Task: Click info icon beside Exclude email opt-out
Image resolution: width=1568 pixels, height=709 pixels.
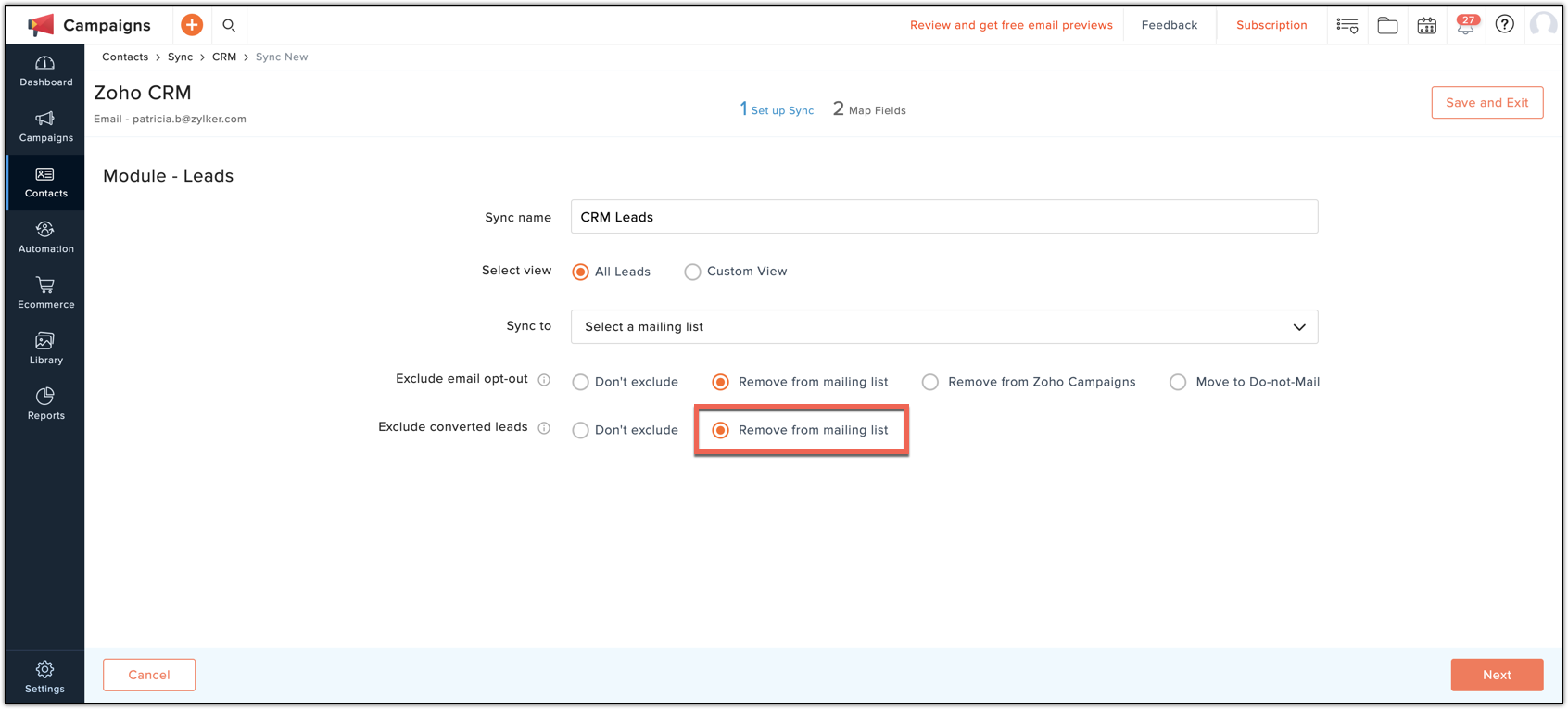Action: coord(544,380)
